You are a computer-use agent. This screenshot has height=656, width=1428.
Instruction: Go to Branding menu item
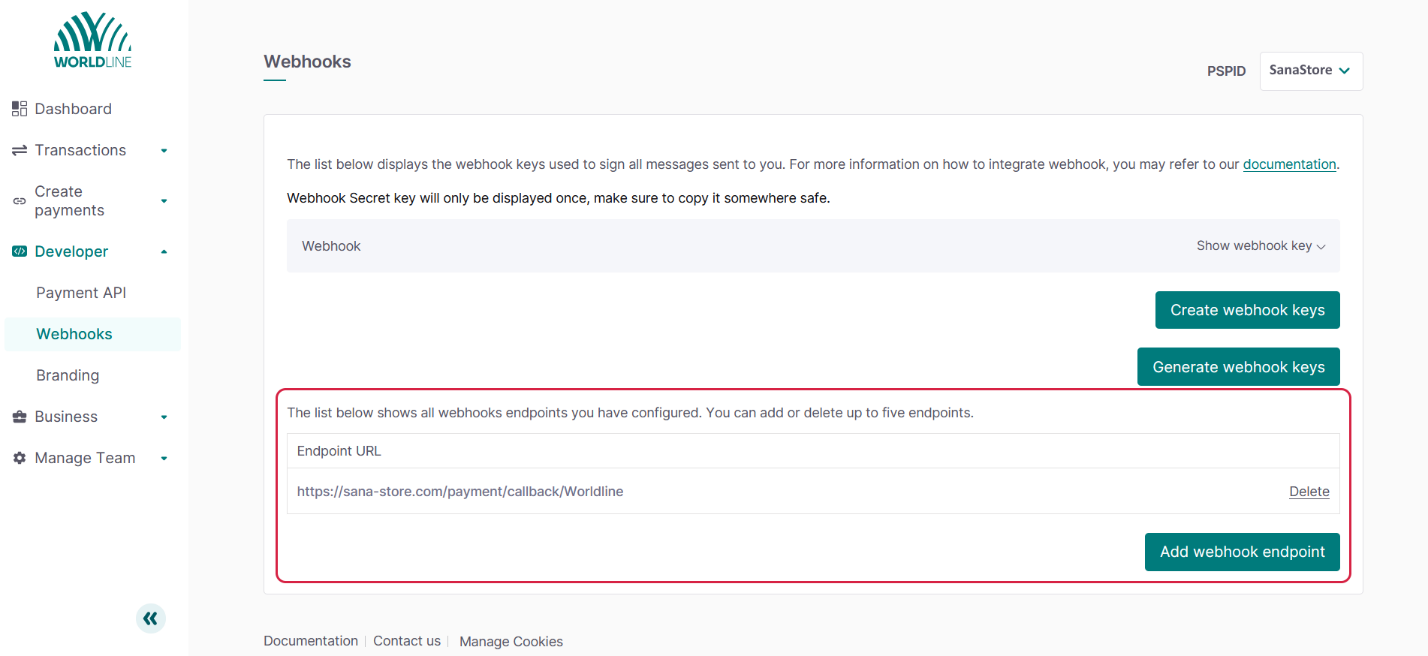(68, 375)
